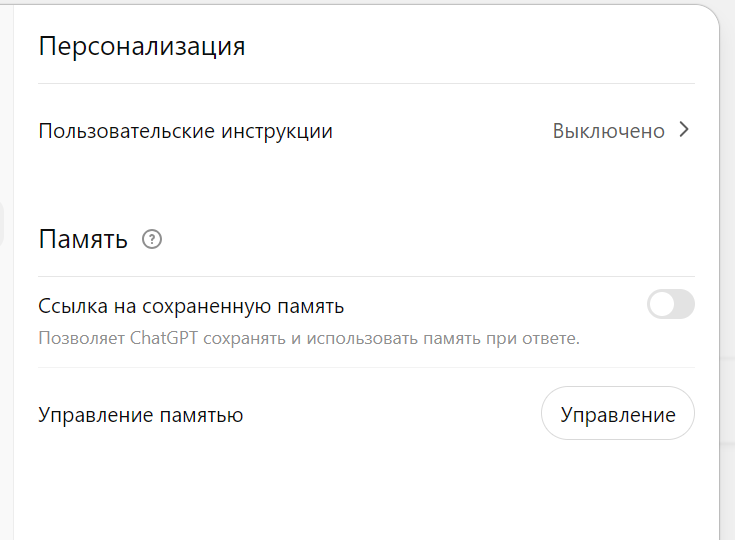
Task: Click the help question-mark icon beside Память
Action: click(152, 240)
